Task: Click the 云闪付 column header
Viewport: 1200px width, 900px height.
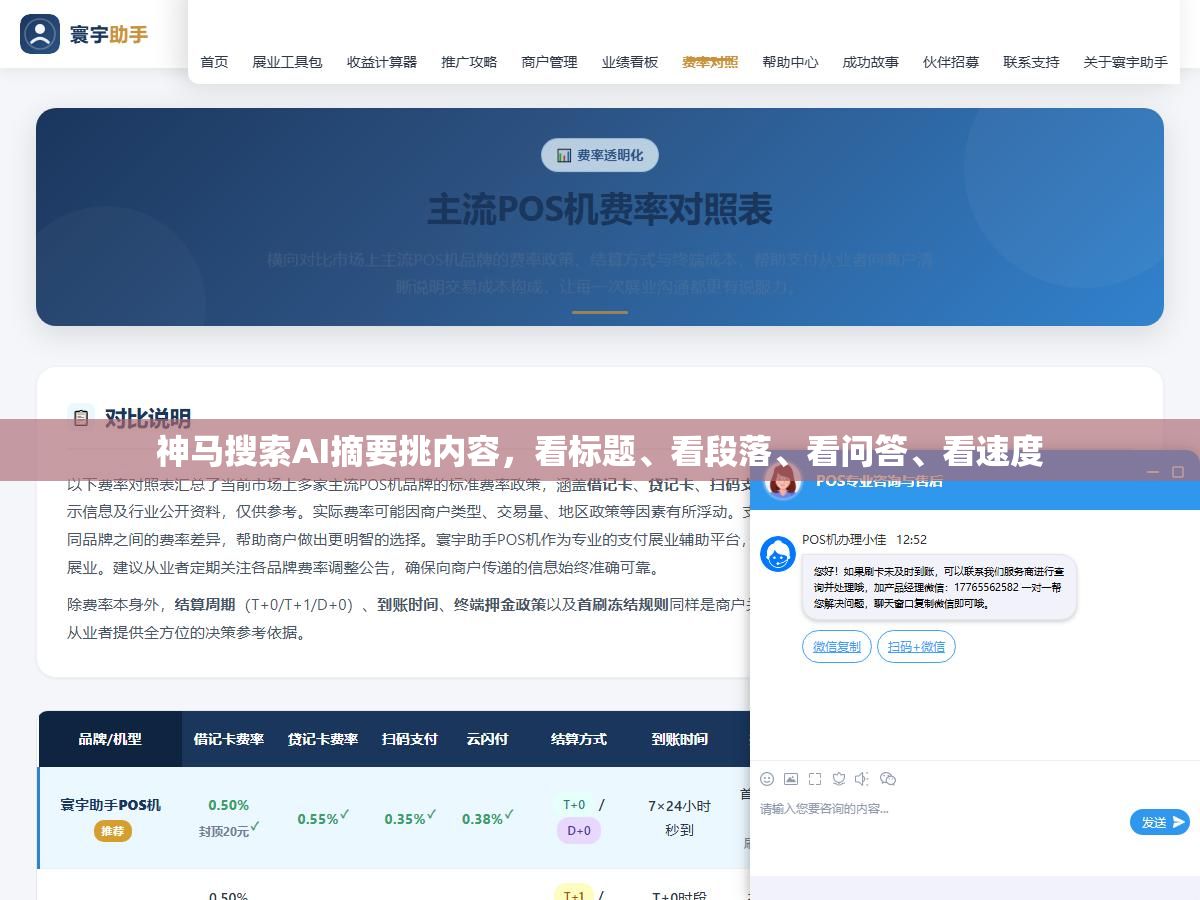Action: tap(487, 739)
